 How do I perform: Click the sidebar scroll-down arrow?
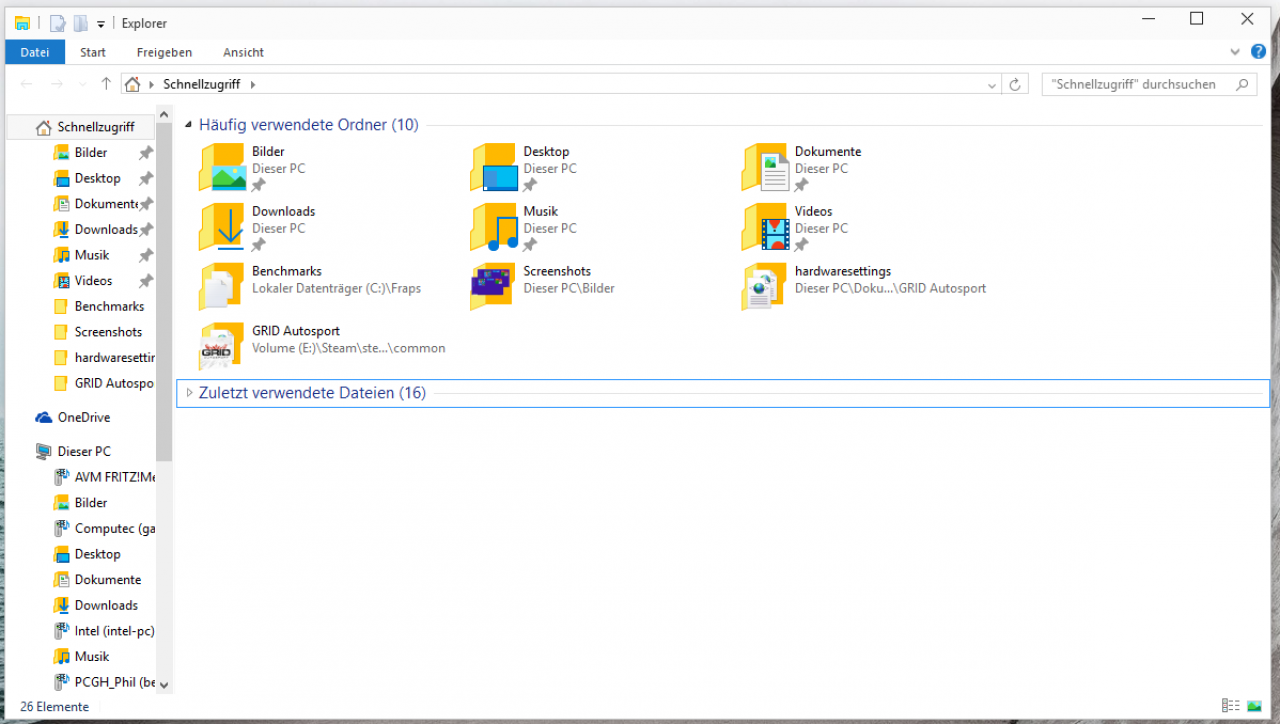click(164, 685)
